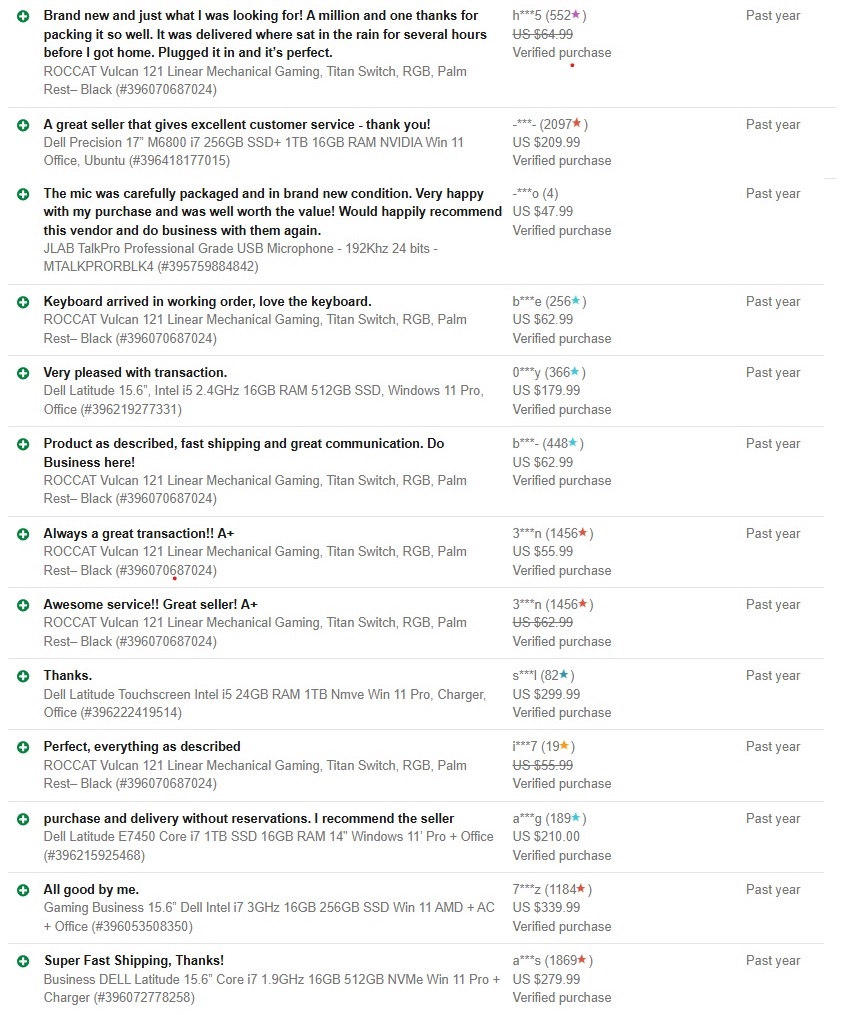Click the yellow star beside i***7 (19)
This screenshot has width=845, height=1015.
[564, 747]
